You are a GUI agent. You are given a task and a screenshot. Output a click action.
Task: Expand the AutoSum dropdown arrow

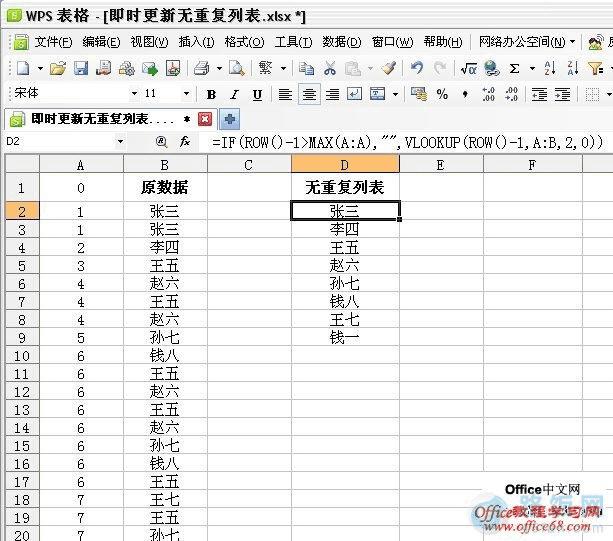(532, 69)
